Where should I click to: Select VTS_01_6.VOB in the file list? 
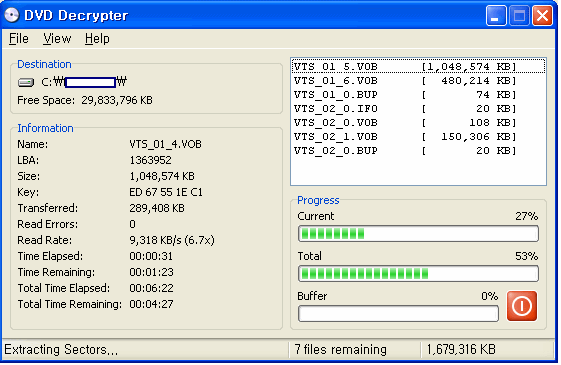point(419,81)
